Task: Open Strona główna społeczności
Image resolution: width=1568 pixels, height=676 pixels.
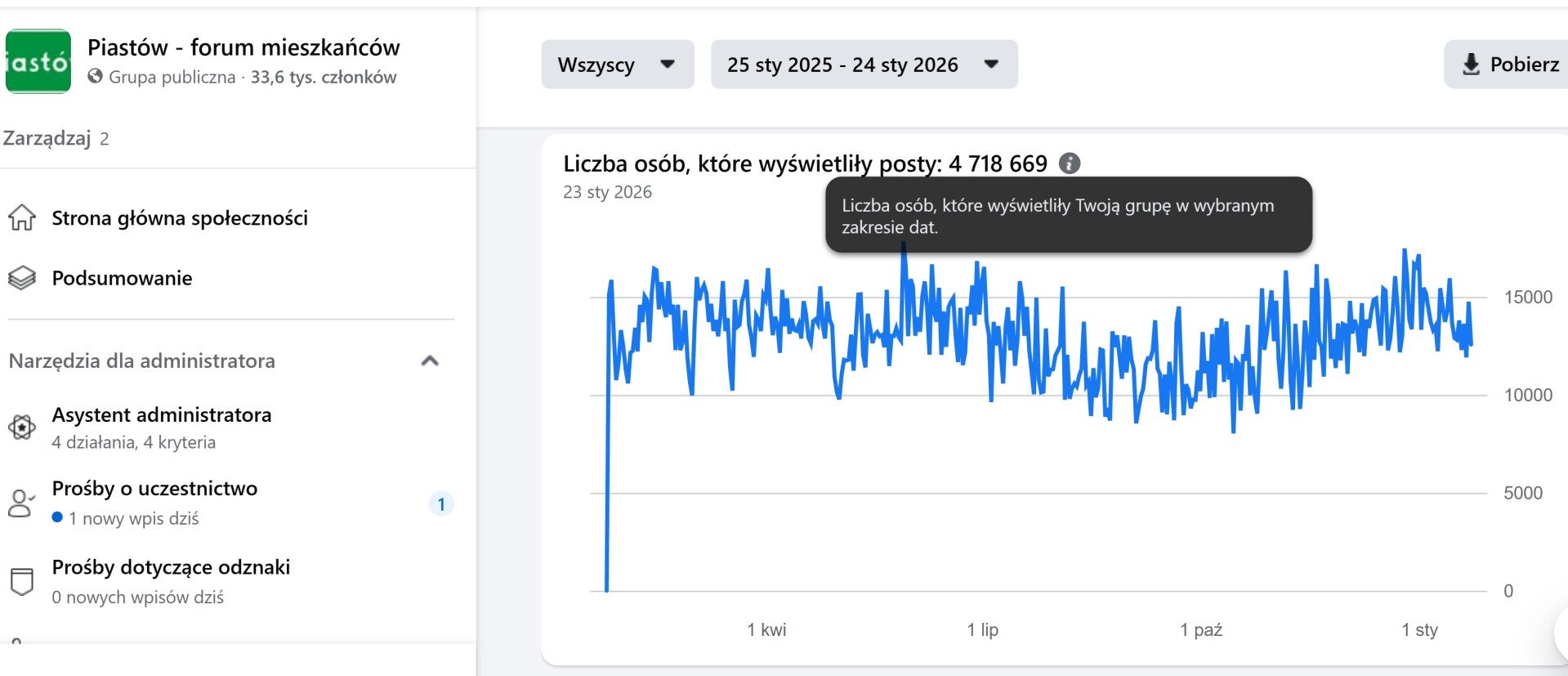Action: 180,218
